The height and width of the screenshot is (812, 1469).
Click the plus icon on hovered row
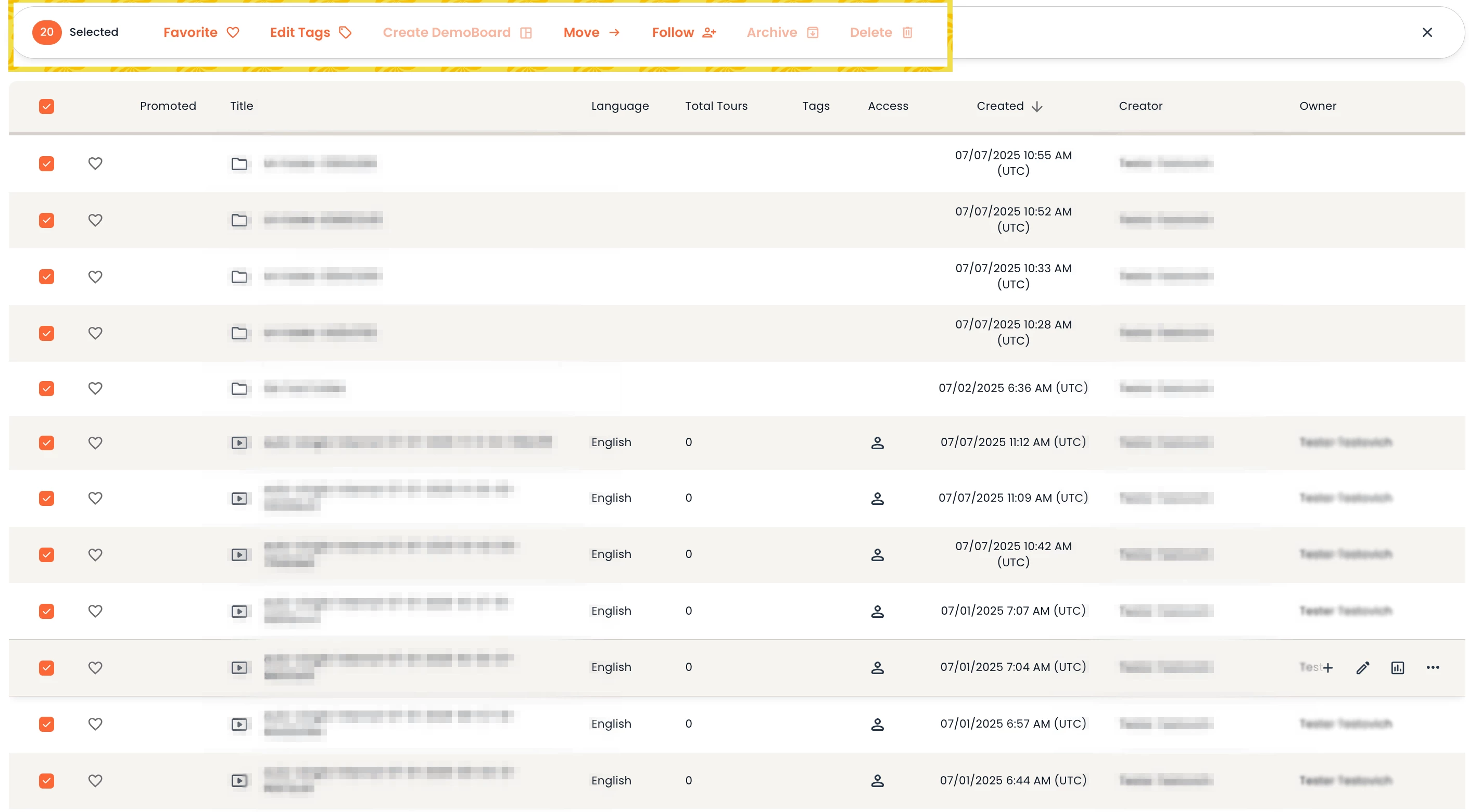pos(1328,668)
